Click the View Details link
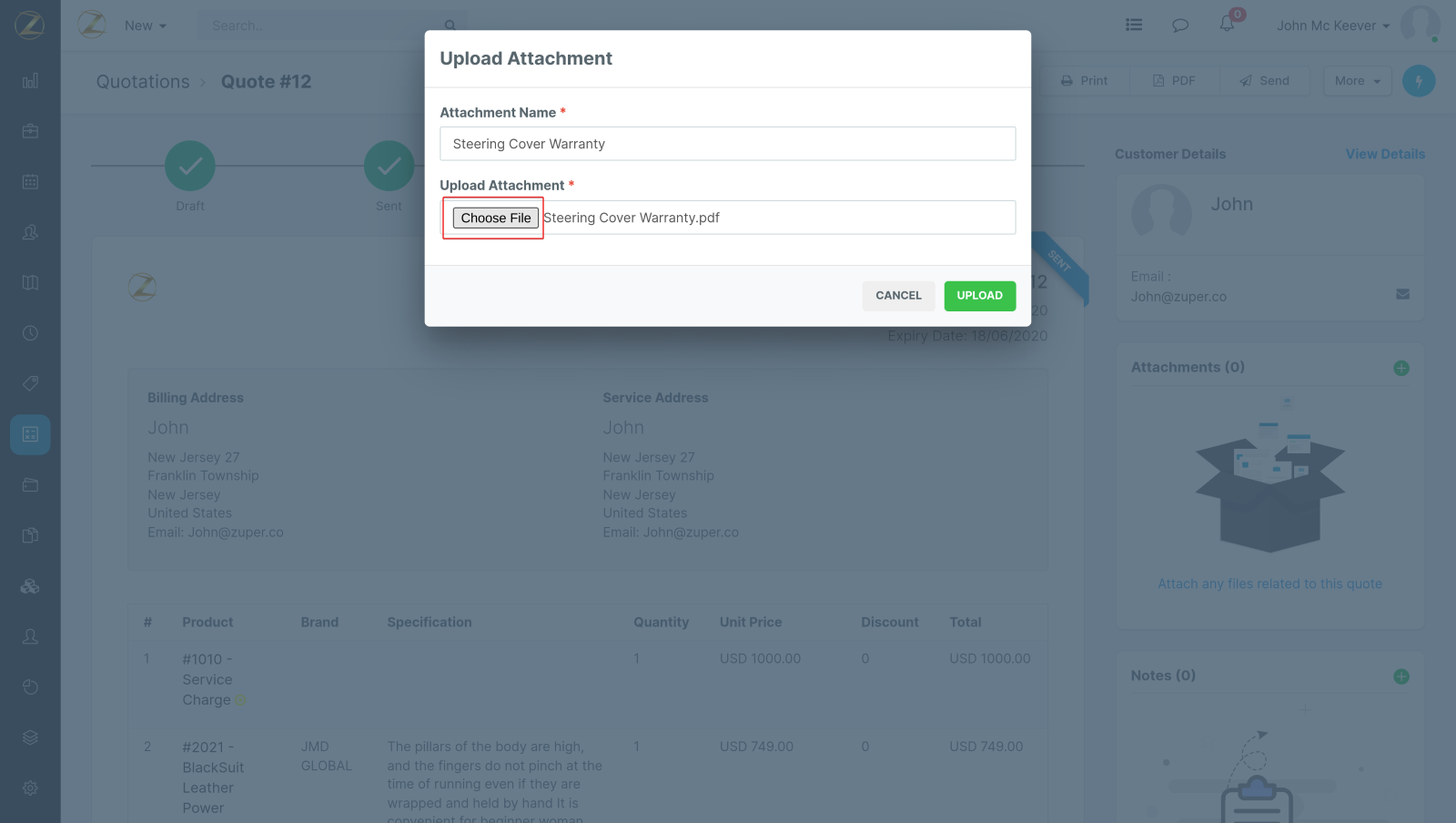Image resolution: width=1456 pixels, height=823 pixels. click(1385, 154)
